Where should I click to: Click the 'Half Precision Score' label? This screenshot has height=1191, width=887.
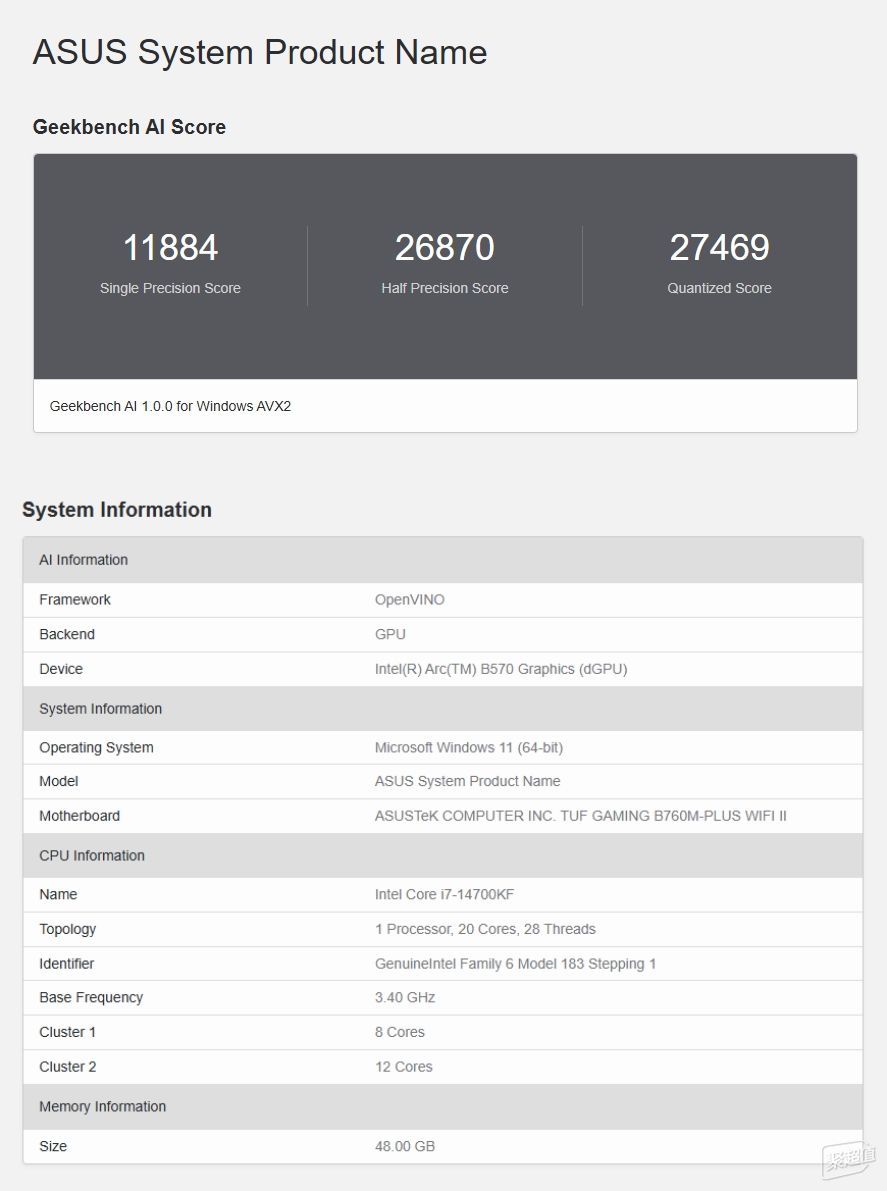point(445,288)
